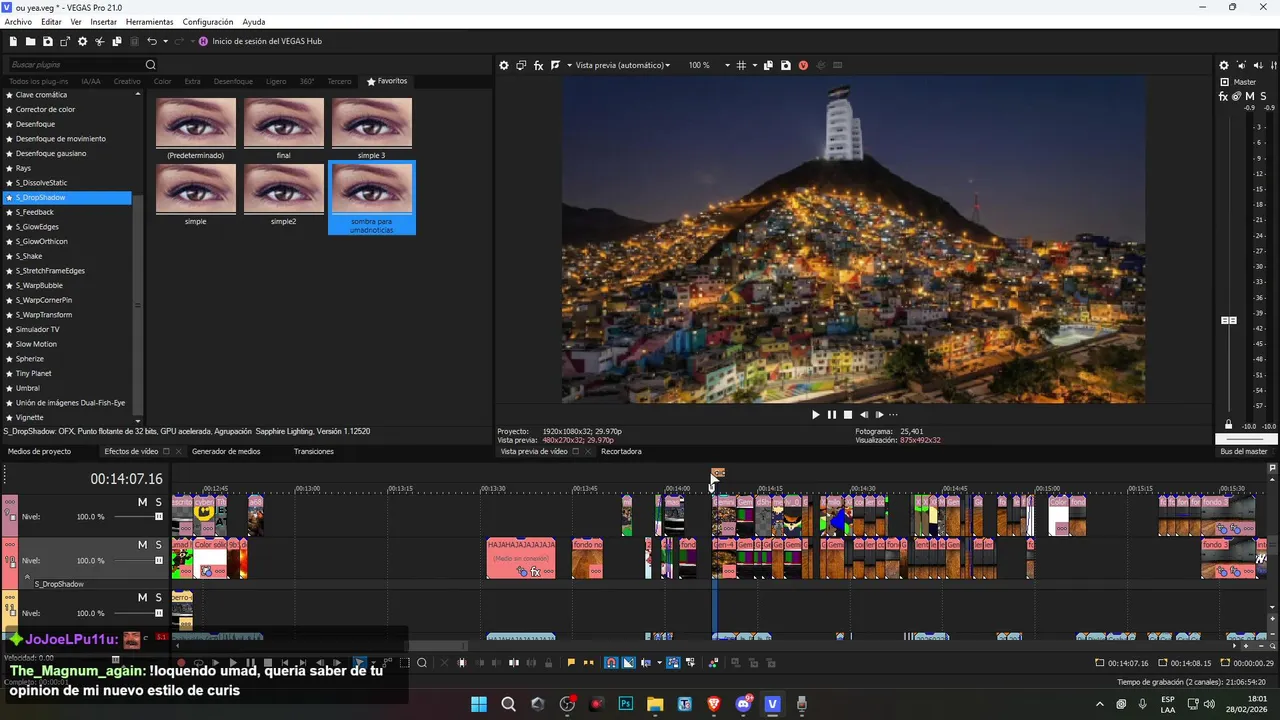Viewport: 1280px width, 720px height.
Task: Save the project with the disk icon
Action: coord(48,42)
